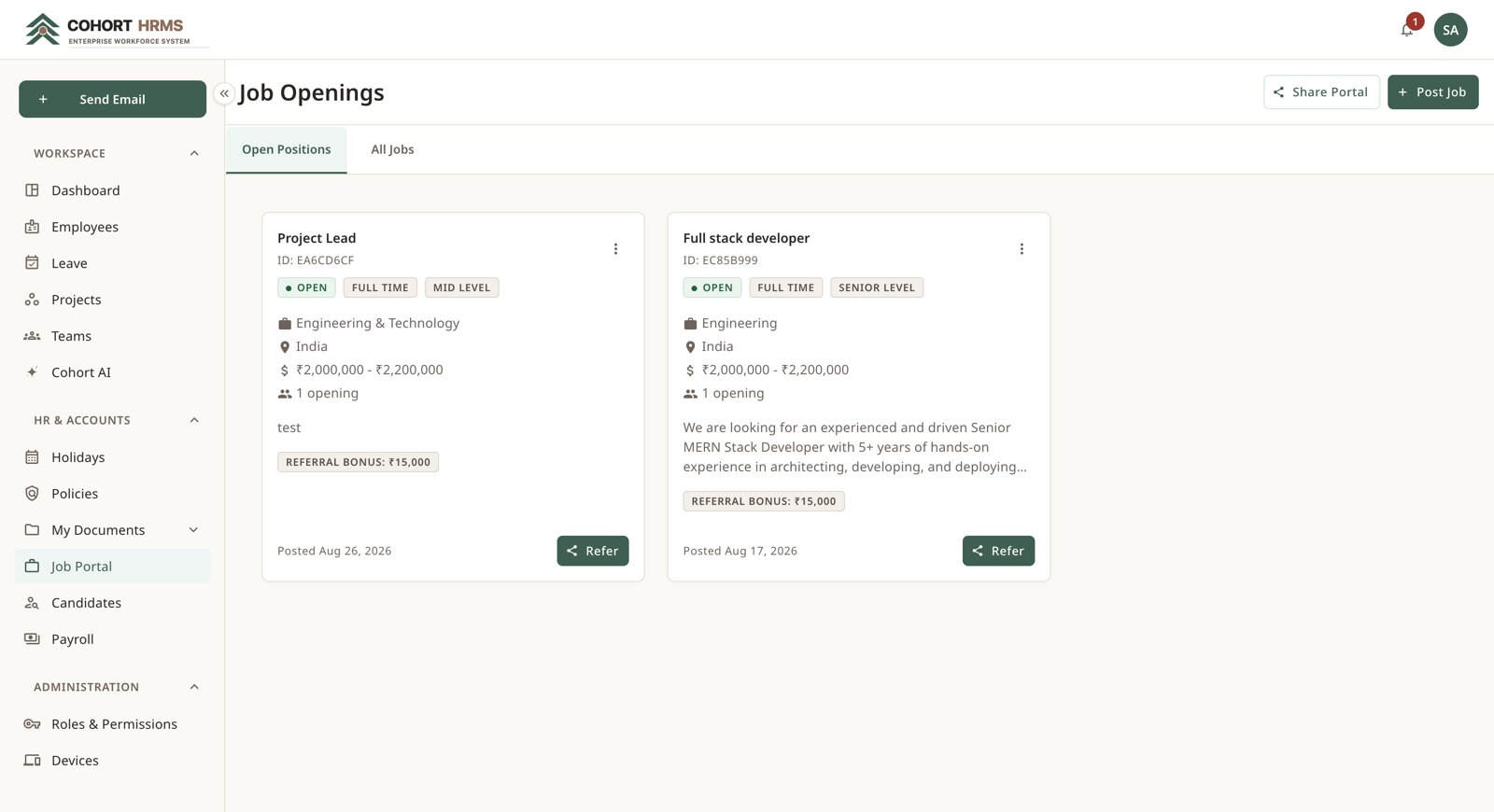Collapse the HR & Accounts section
This screenshot has height=812, width=1494.
(x=194, y=420)
